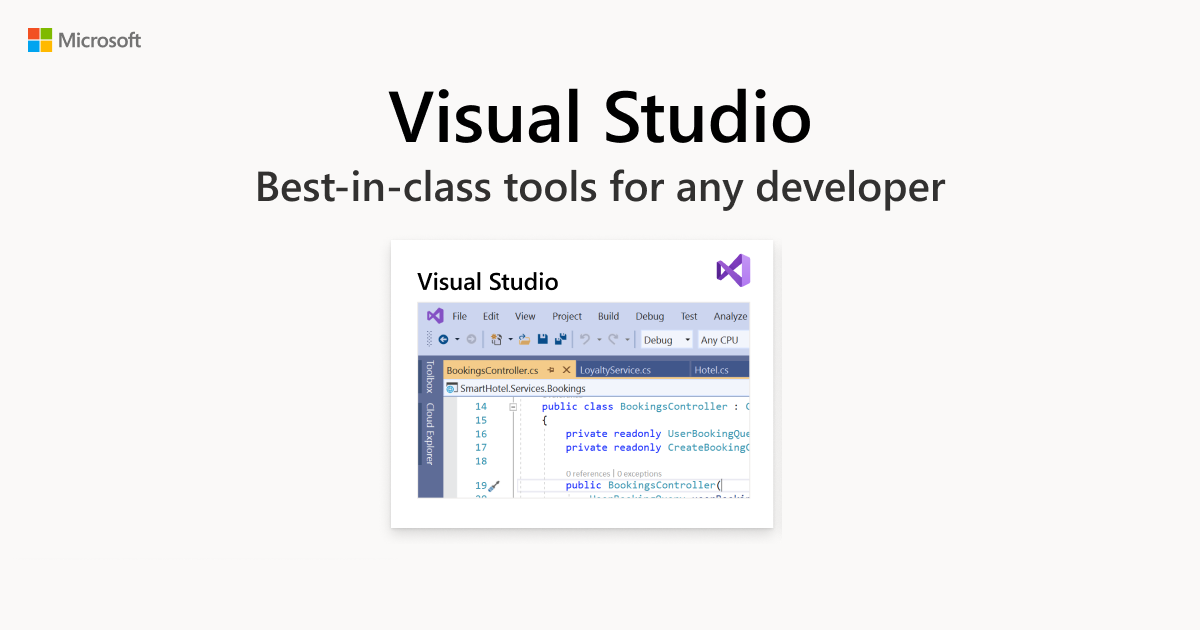This screenshot has width=1200, height=630.
Task: Open the View menu
Action: click(525, 316)
